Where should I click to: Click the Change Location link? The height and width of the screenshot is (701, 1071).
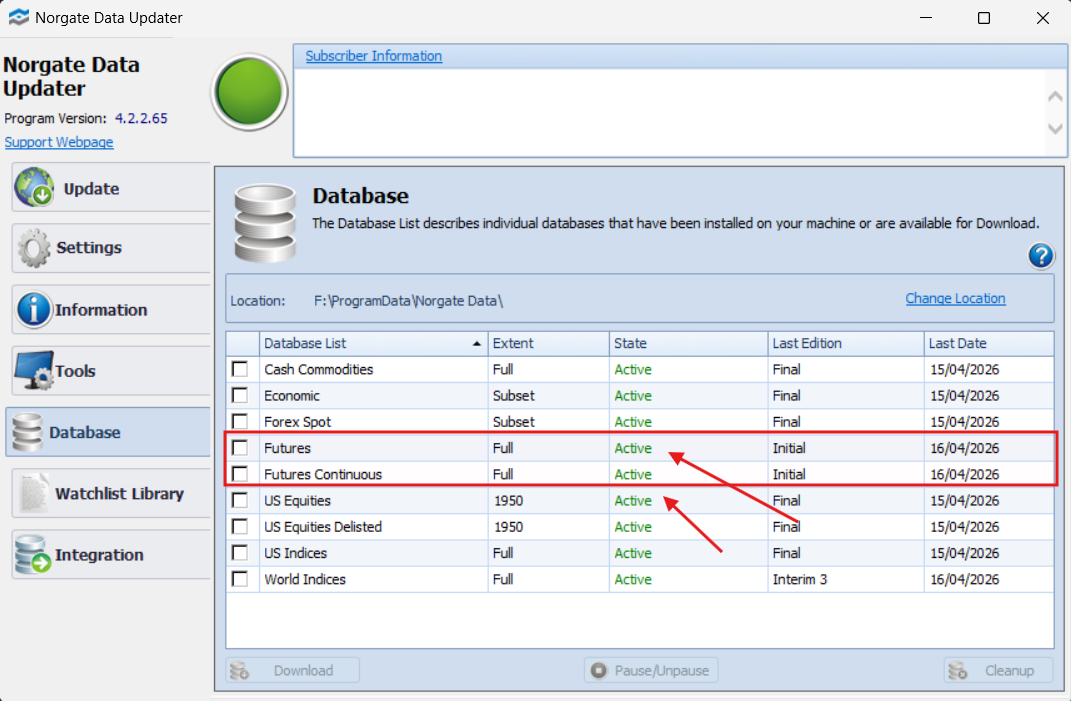[955, 299]
